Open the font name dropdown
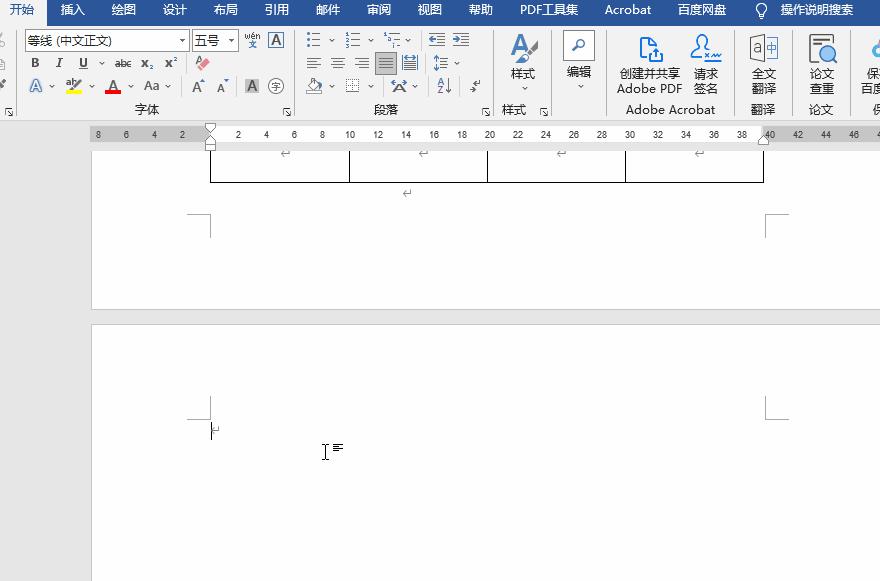The image size is (880, 581). click(x=184, y=39)
